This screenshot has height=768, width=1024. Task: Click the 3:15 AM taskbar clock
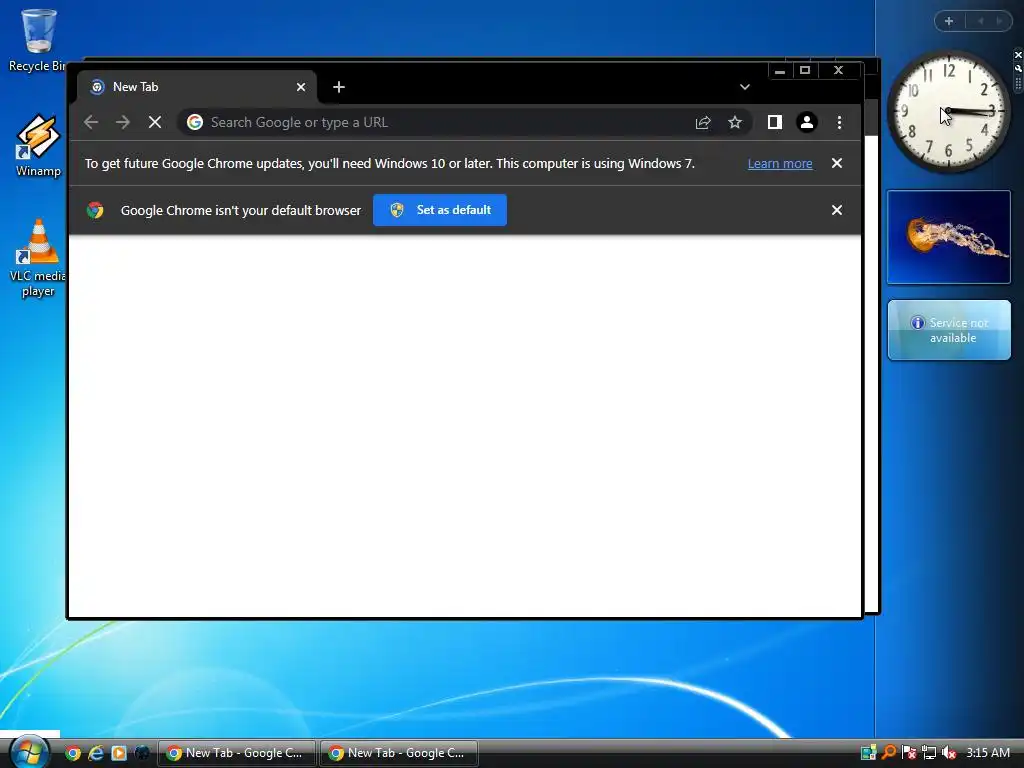[x=987, y=752]
